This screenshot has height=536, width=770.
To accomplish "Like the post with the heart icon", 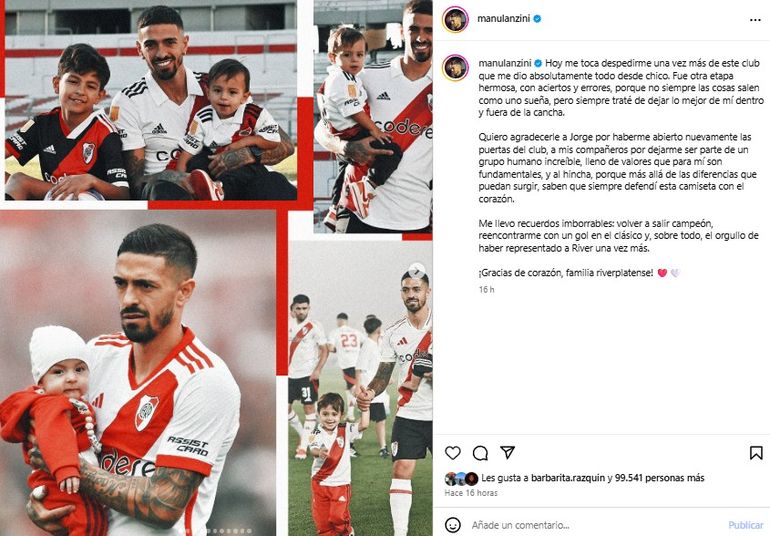I will click(x=452, y=452).
